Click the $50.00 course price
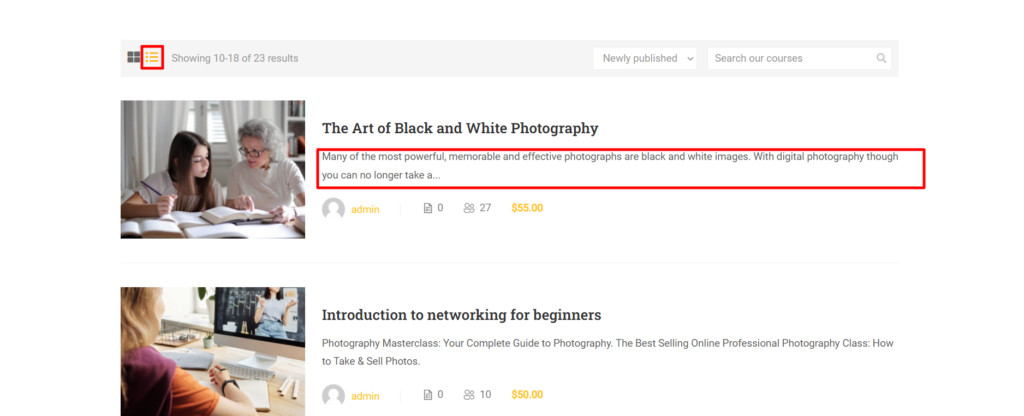Viewport: 1024px width, 416px height. [x=527, y=395]
